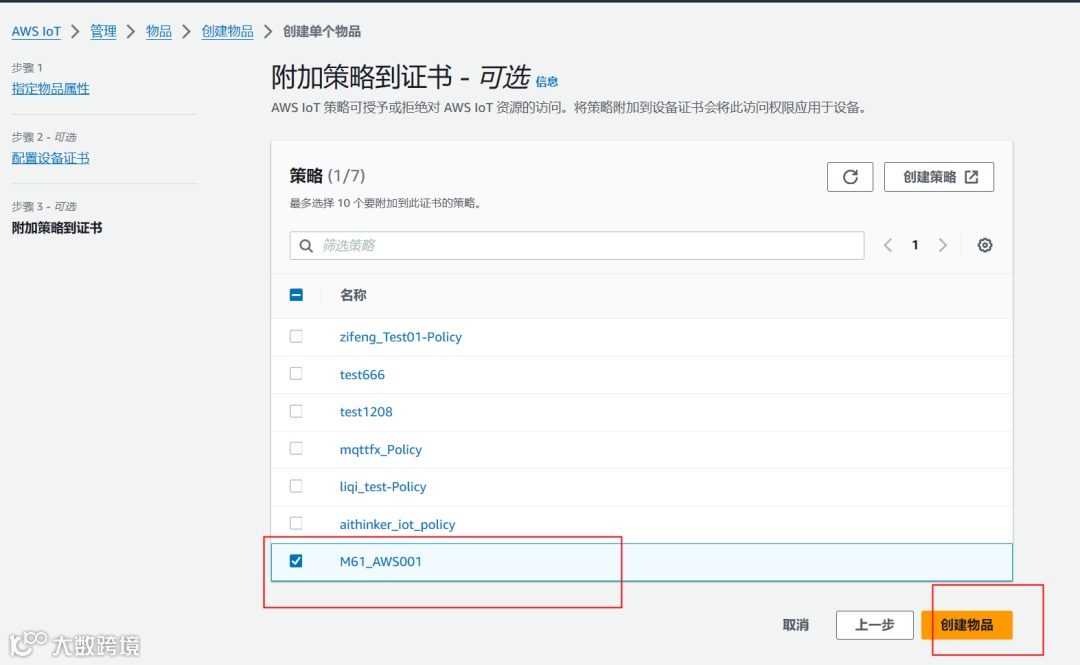Open test666 policy link
The image size is (1080, 665).
(x=362, y=375)
